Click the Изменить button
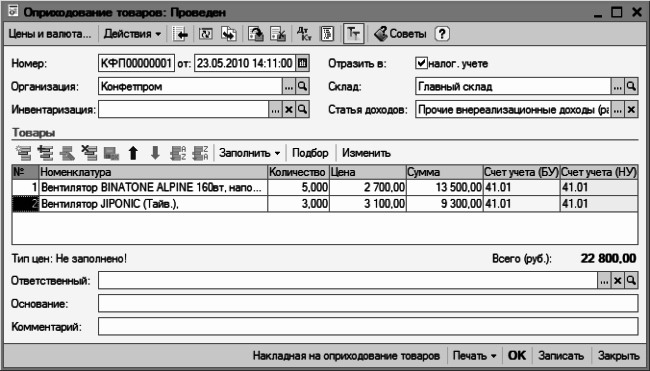Image resolution: width=650 pixels, height=371 pixels. (x=366, y=153)
